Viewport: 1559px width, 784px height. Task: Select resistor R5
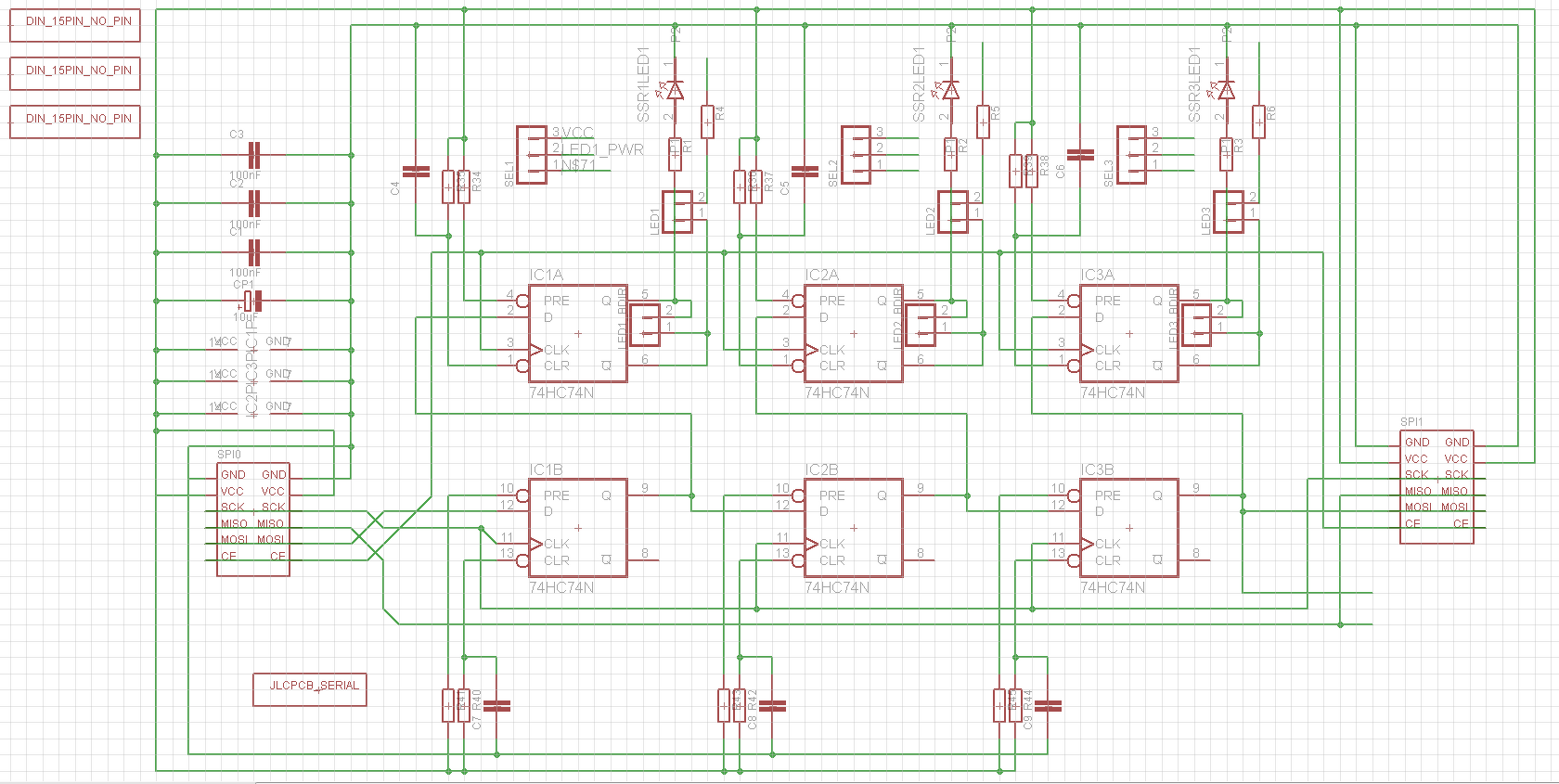tap(983, 122)
